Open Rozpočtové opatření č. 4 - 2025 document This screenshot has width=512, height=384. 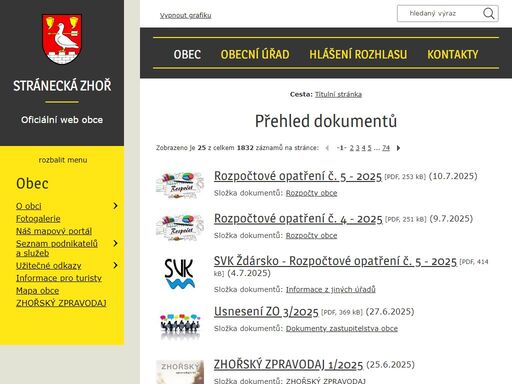[x=298, y=219]
